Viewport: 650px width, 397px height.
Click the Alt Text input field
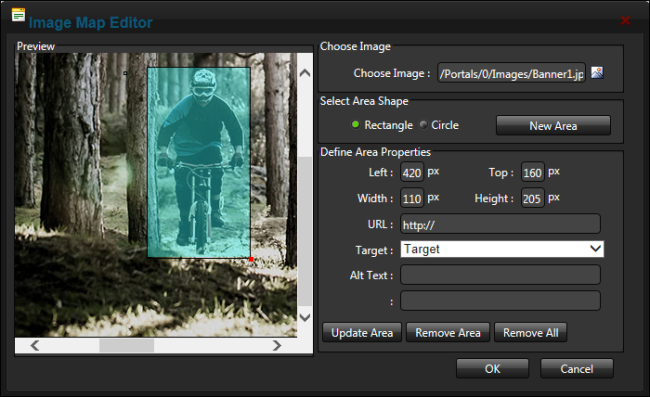[x=500, y=275]
